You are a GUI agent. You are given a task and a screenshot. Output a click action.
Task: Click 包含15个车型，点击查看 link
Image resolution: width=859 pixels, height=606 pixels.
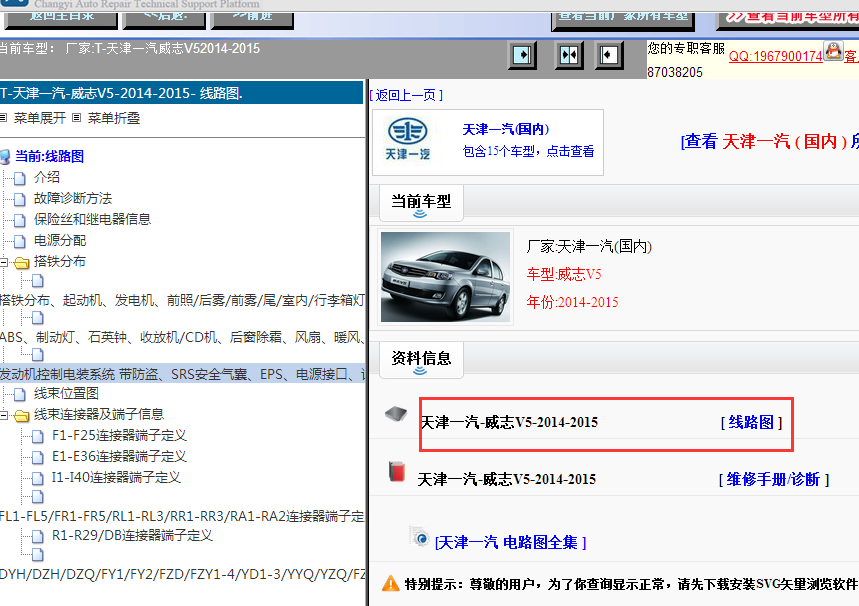528,151
